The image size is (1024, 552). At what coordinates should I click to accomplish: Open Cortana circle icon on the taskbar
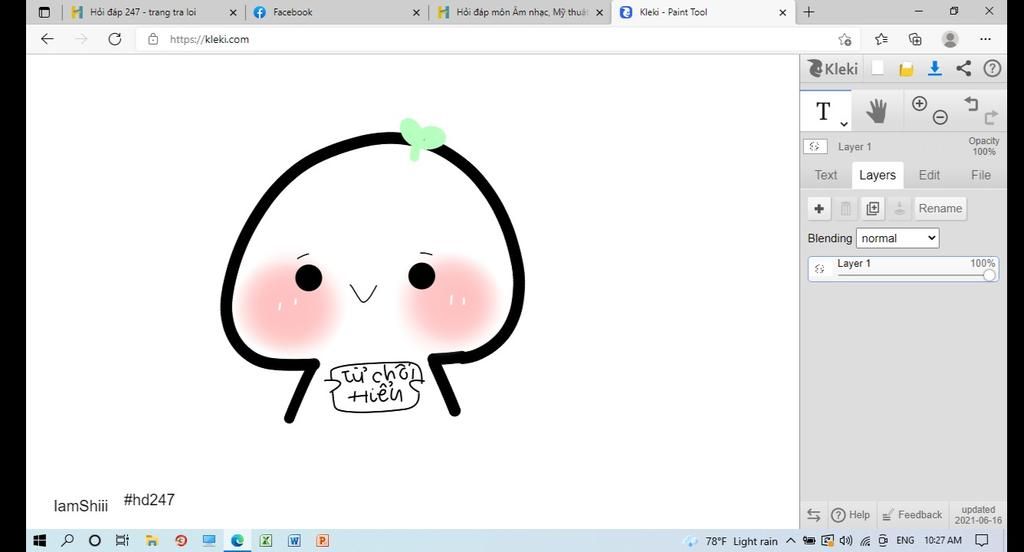[95, 540]
